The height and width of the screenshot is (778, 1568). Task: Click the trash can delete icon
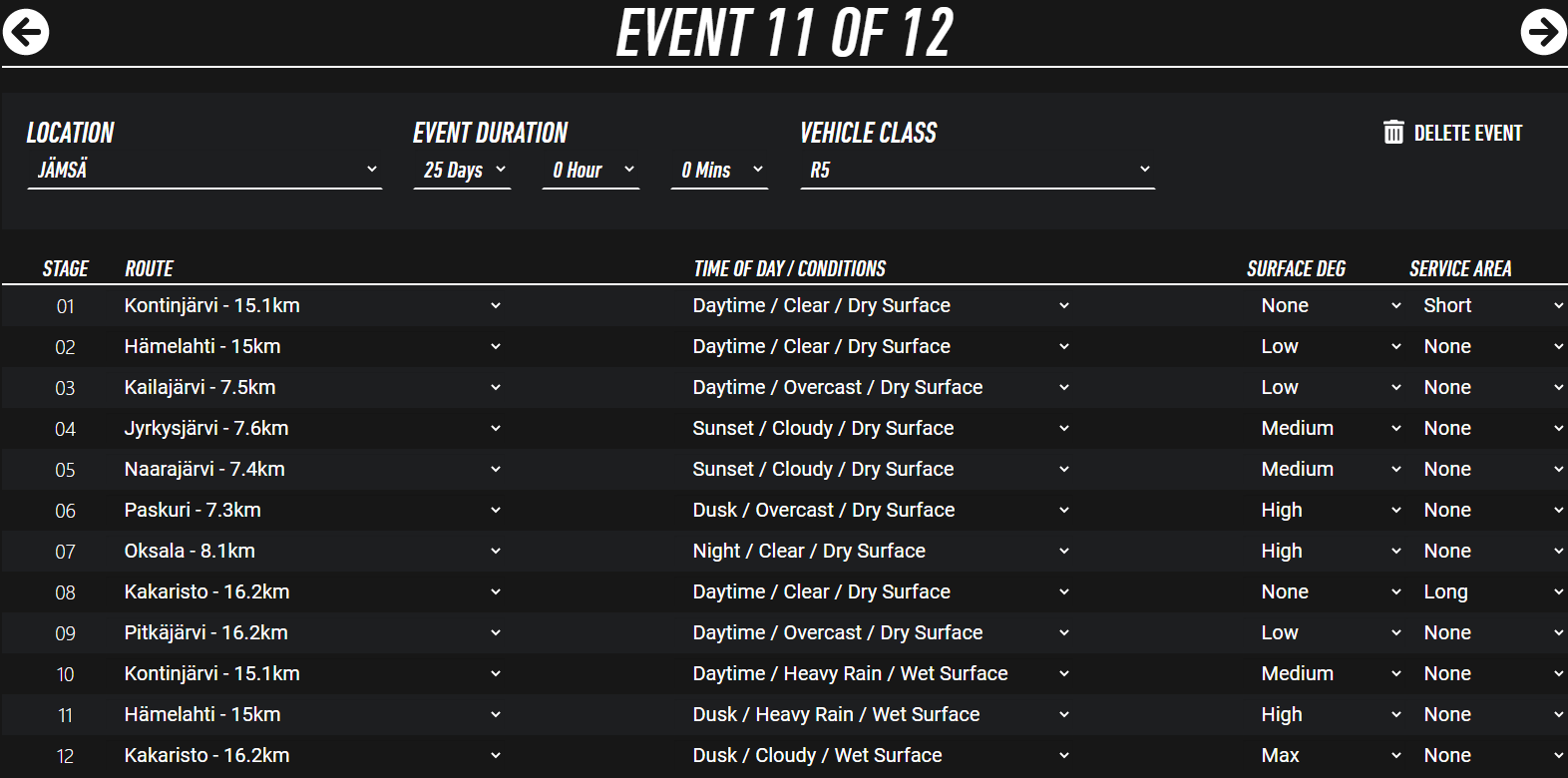click(1393, 133)
